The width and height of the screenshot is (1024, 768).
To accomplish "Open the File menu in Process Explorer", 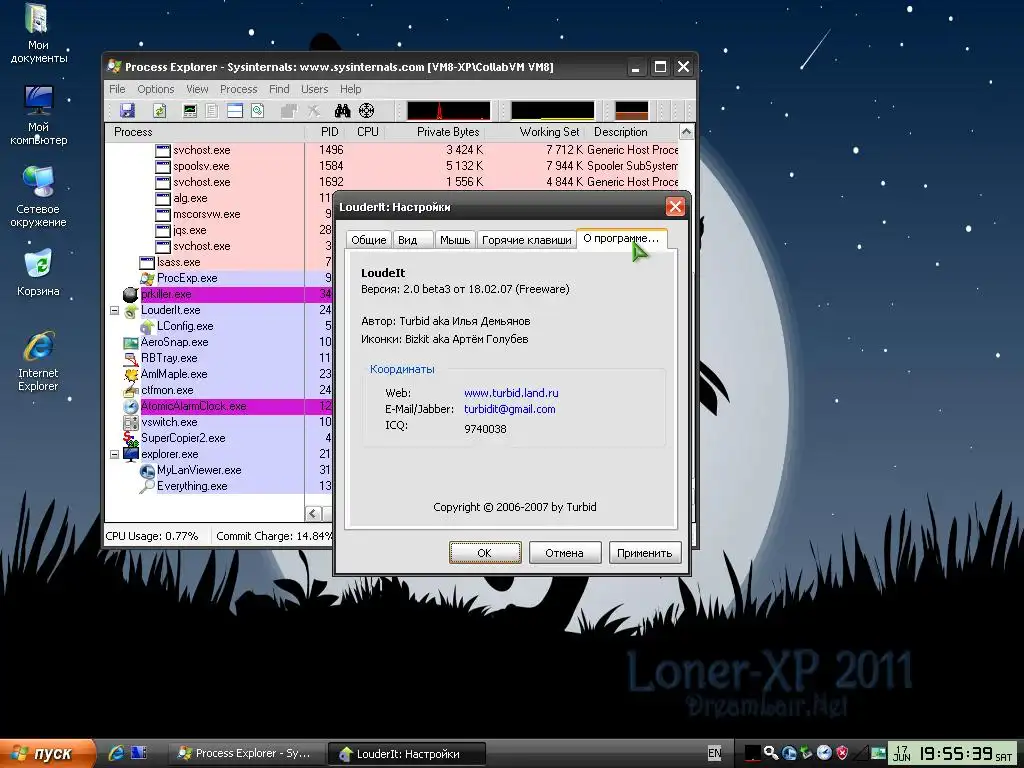I will (117, 89).
